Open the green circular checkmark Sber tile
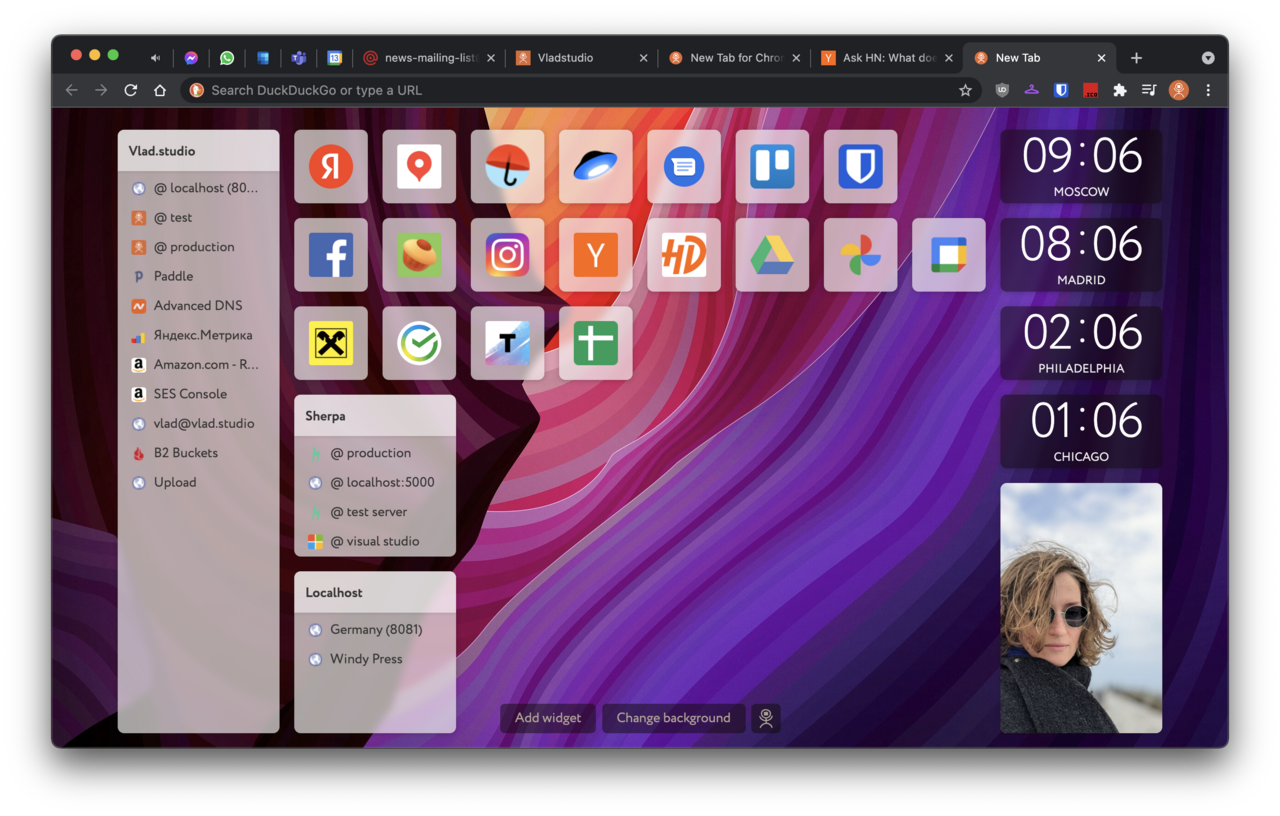 [419, 343]
